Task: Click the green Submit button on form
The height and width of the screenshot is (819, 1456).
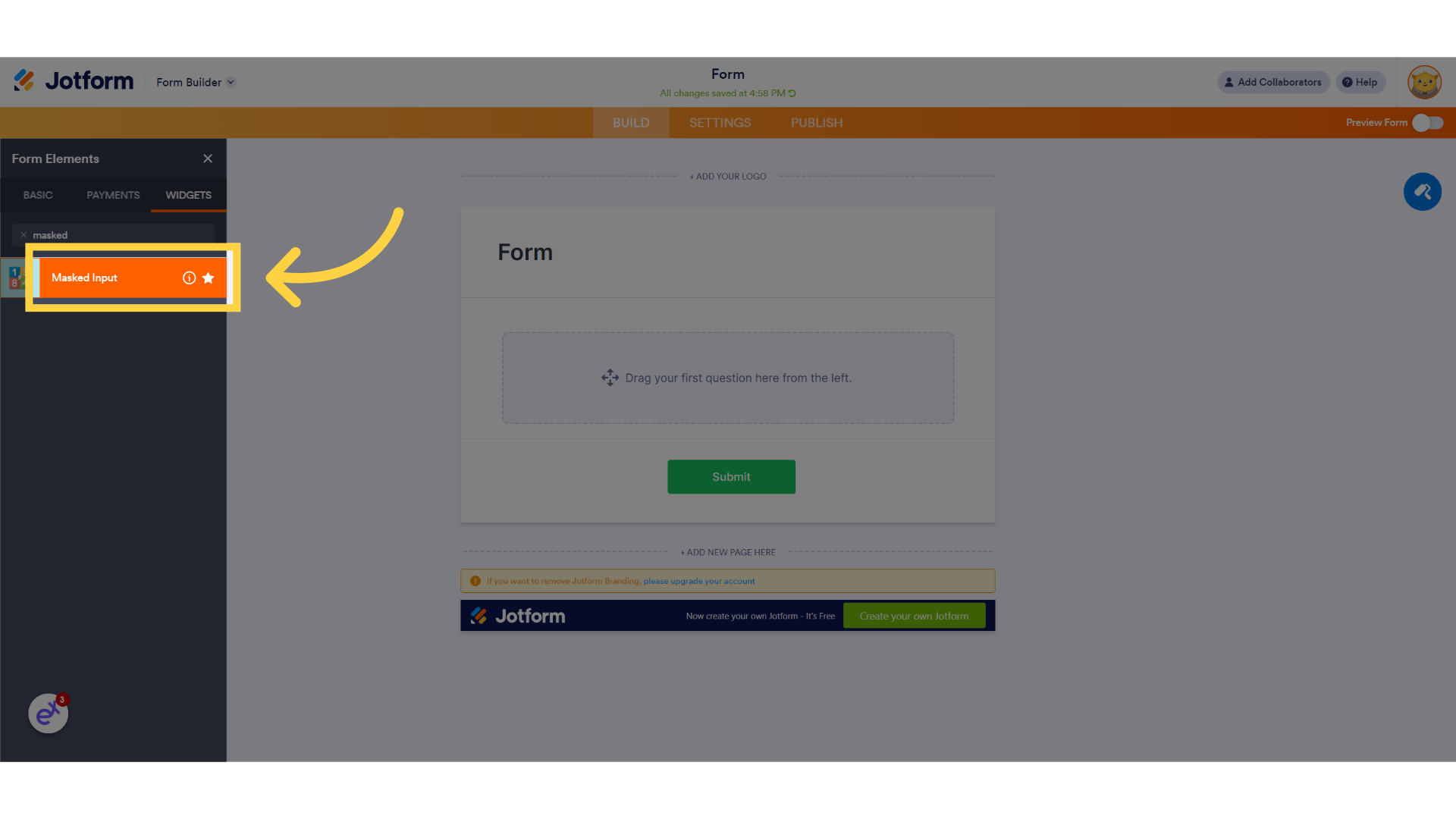Action: [x=731, y=476]
